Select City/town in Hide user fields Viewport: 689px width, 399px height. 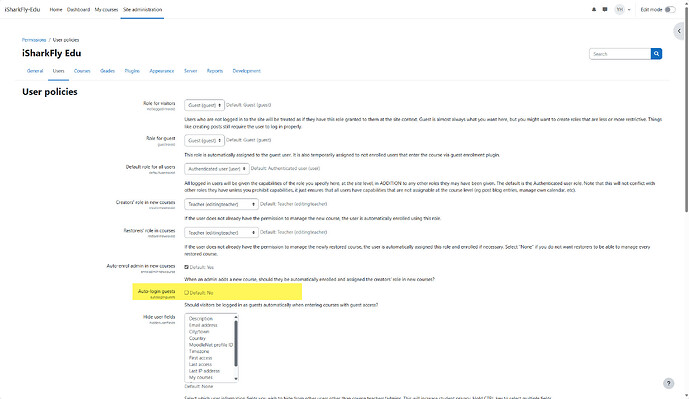point(199,332)
